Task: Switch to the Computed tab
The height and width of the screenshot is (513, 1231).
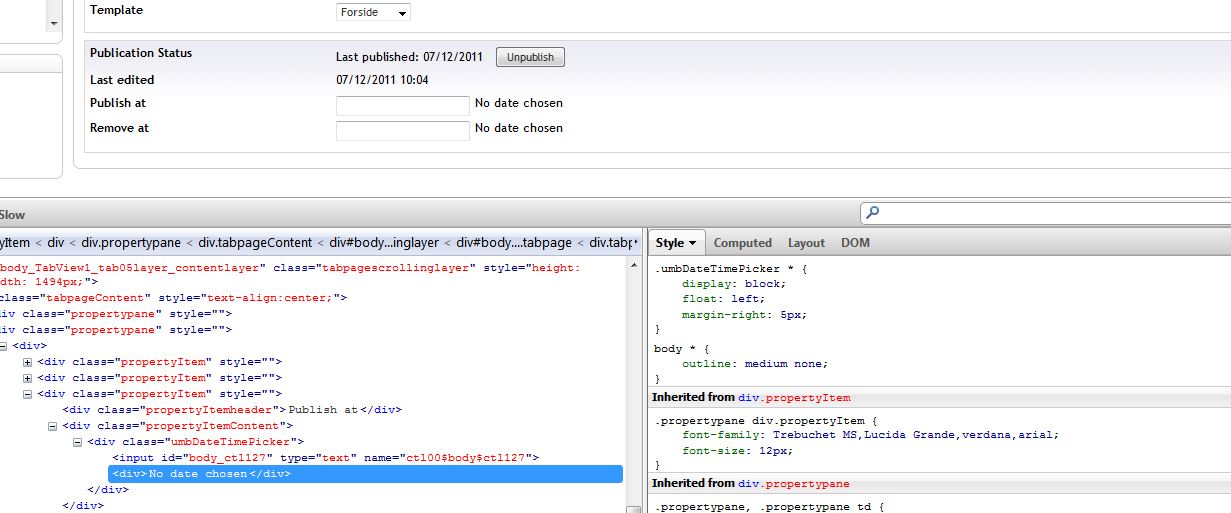Action: [x=743, y=243]
